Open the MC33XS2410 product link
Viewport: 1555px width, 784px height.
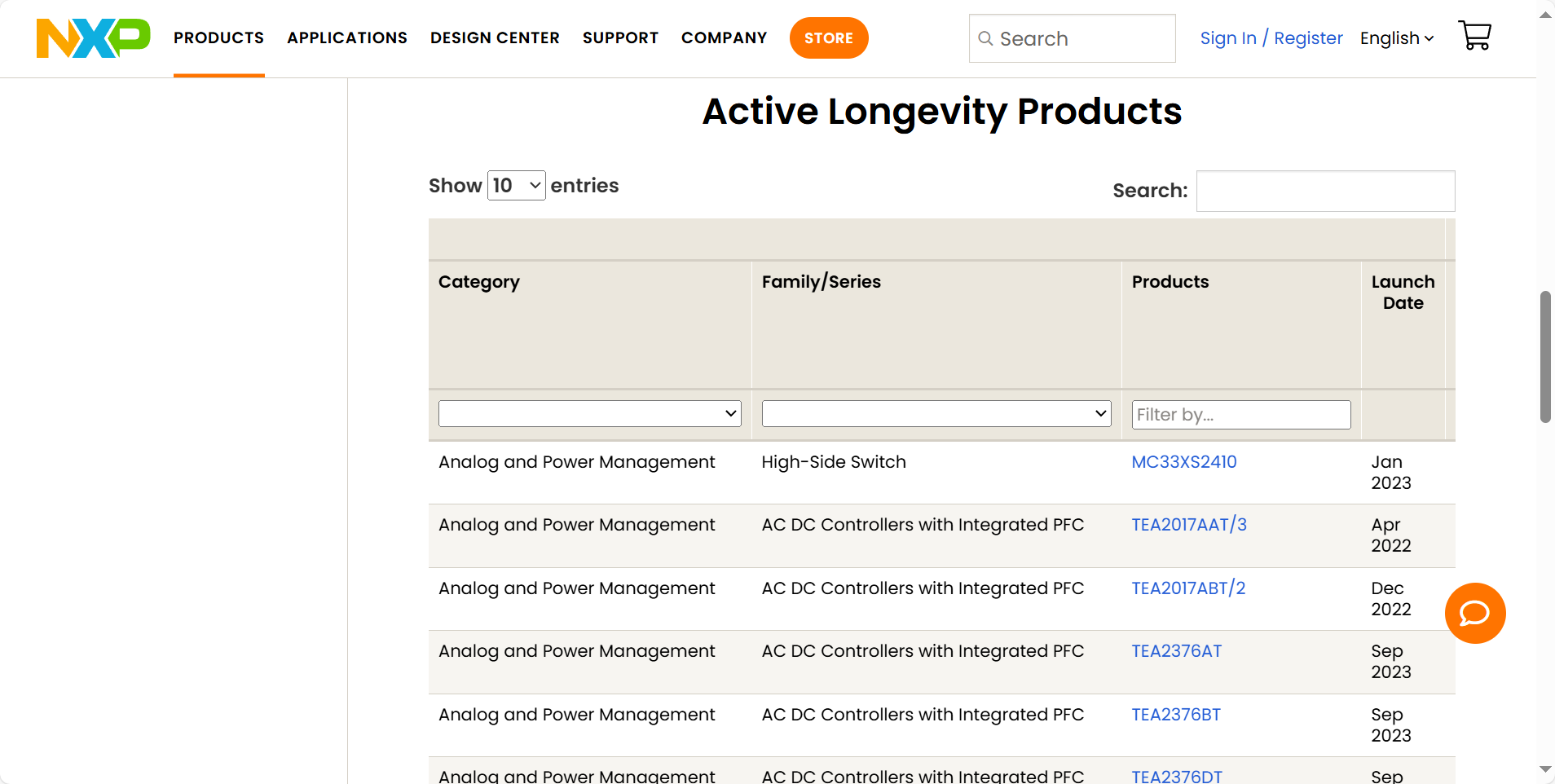pyautogui.click(x=1183, y=462)
